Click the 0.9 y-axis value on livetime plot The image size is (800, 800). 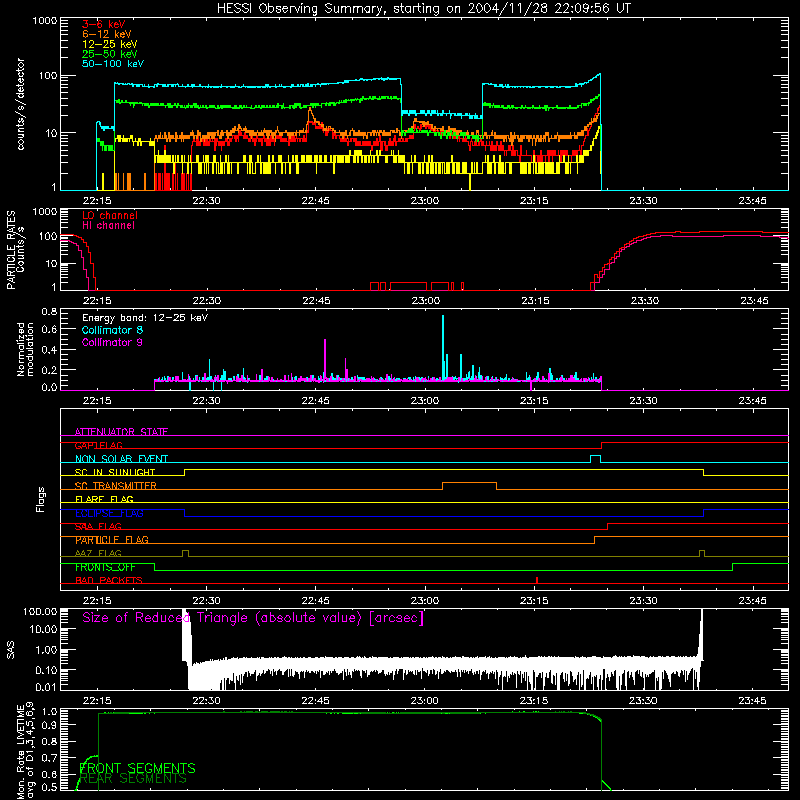pyautogui.click(x=49, y=725)
